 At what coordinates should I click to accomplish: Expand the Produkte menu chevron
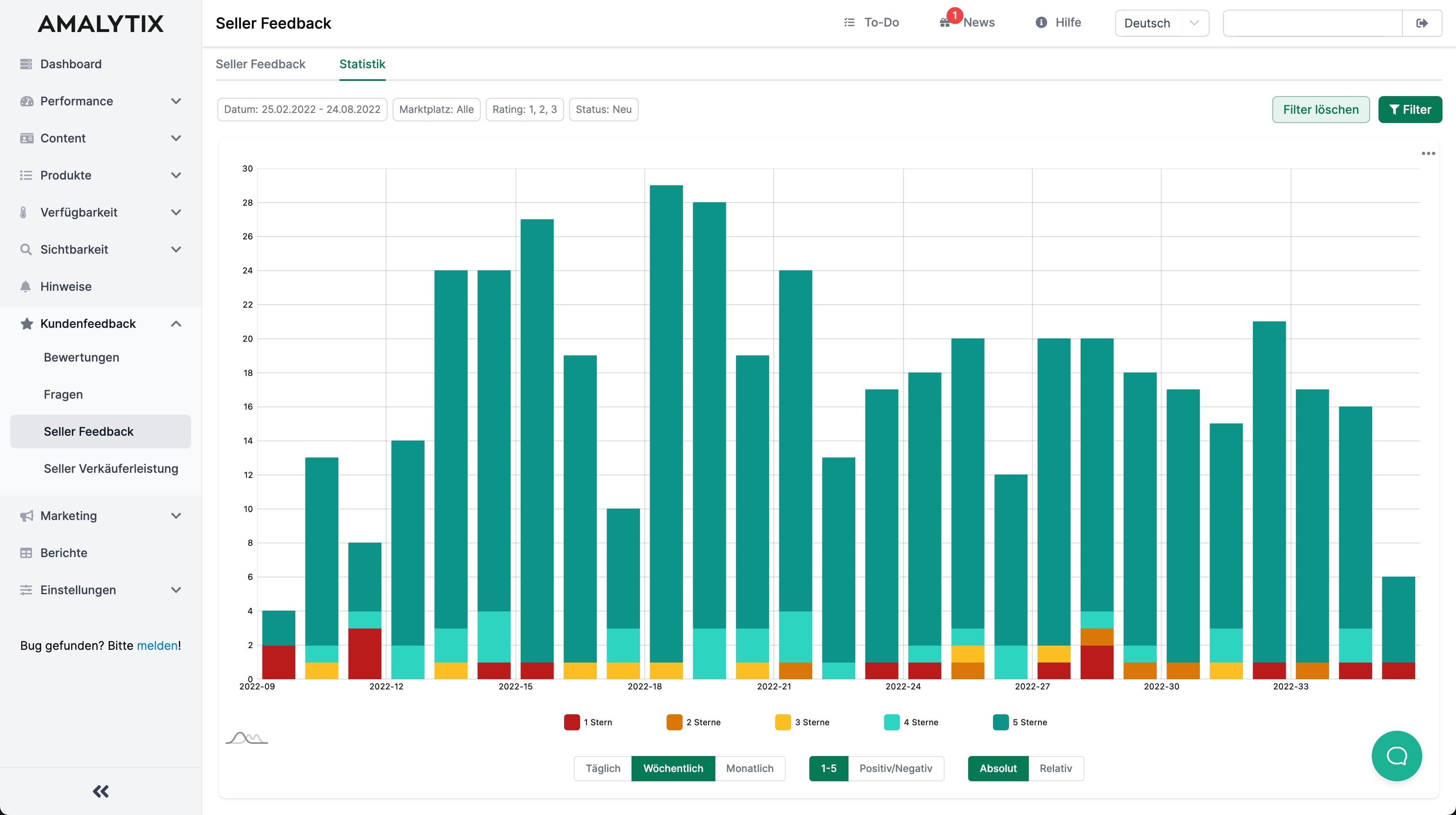coord(177,175)
